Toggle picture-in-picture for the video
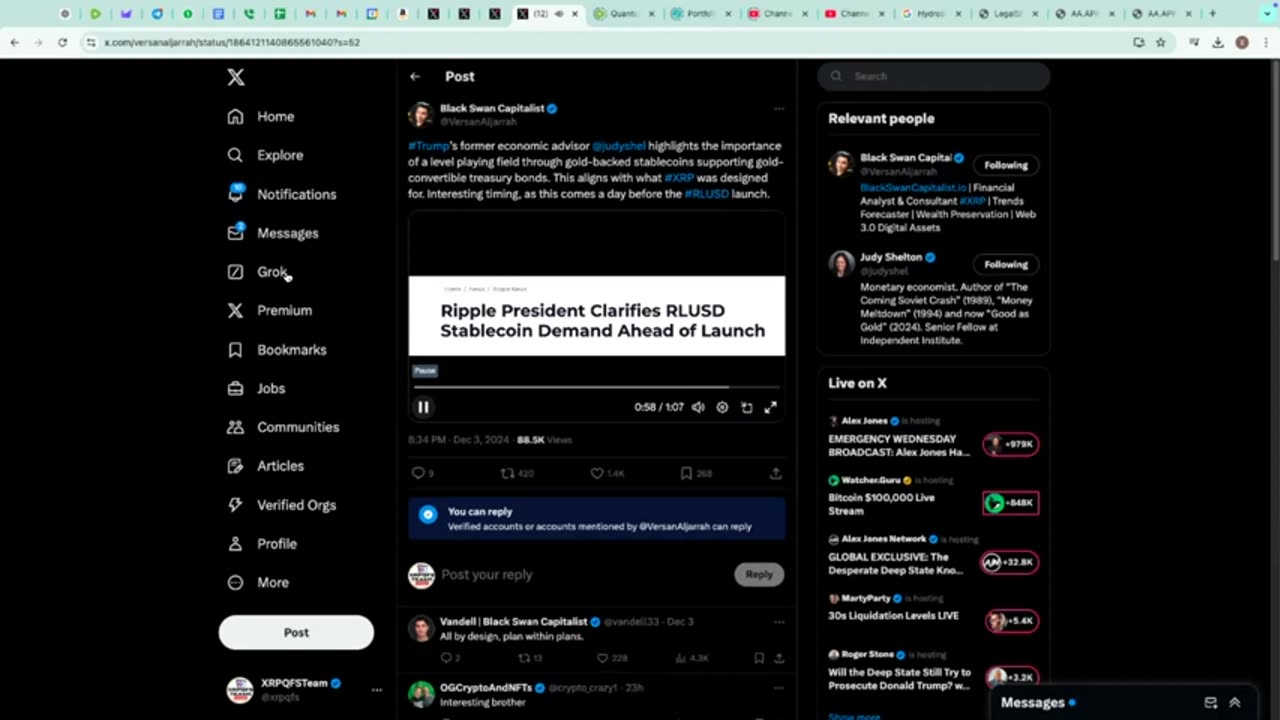 click(x=747, y=407)
